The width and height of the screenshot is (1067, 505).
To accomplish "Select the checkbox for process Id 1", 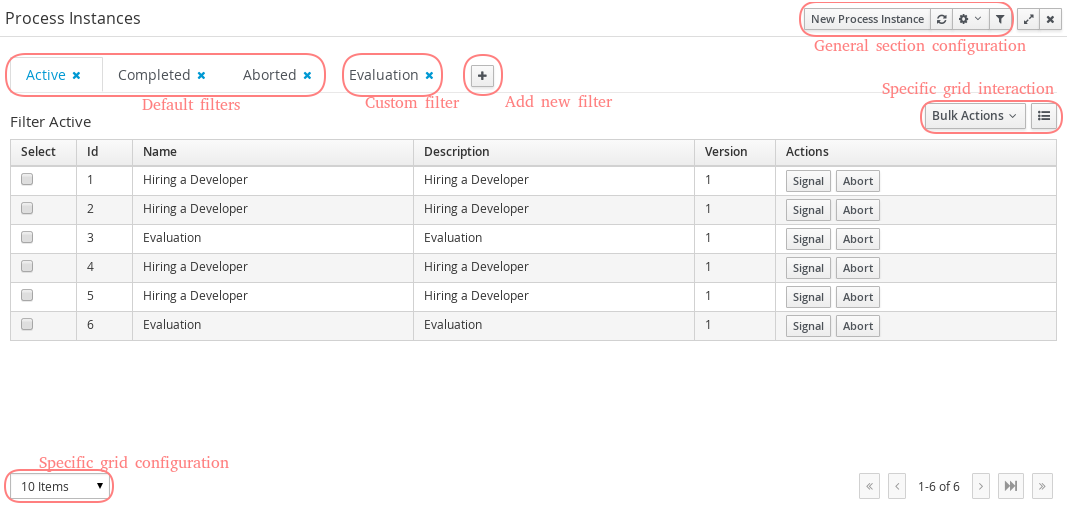I will 27,180.
